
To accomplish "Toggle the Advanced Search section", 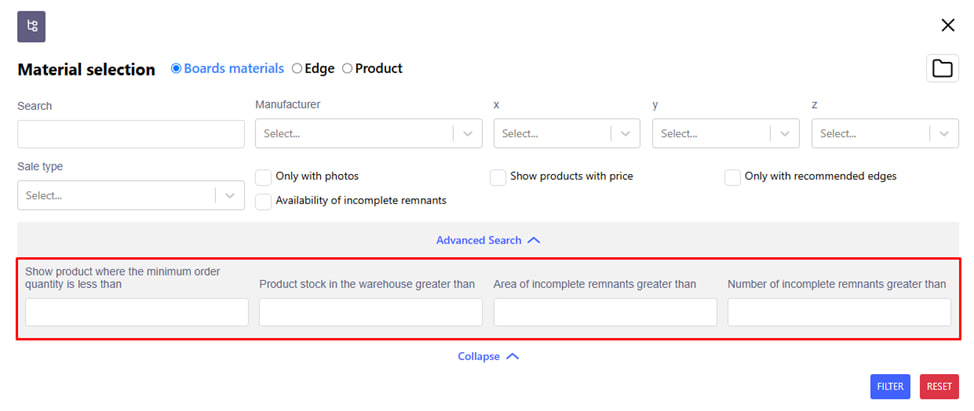I will point(488,240).
